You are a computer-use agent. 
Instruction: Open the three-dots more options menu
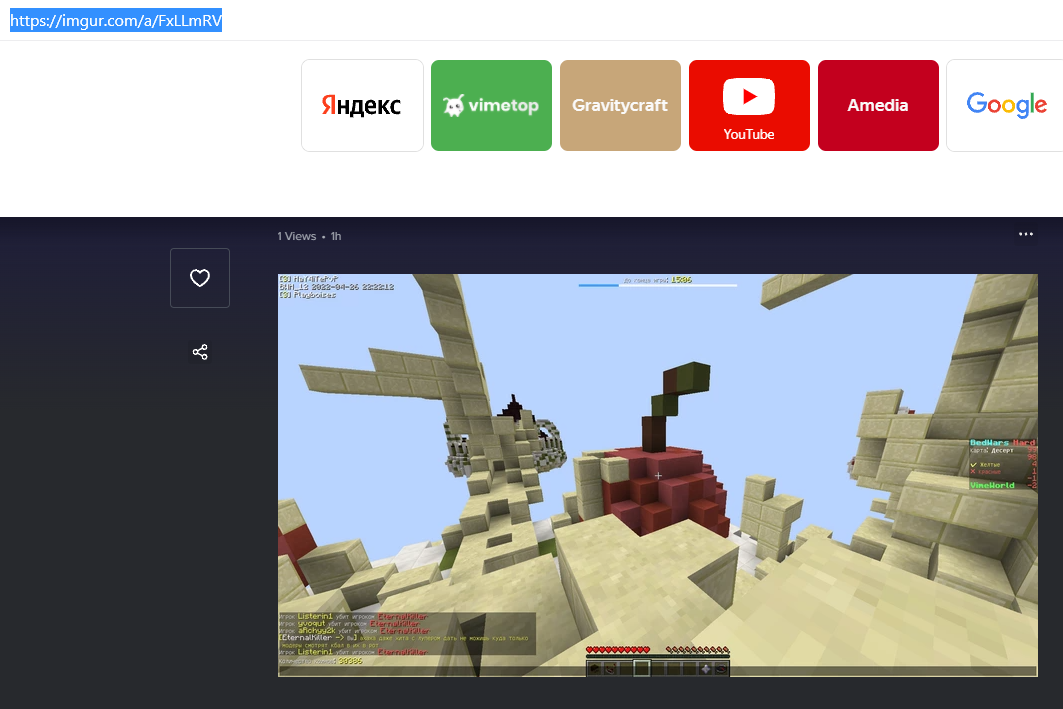point(1026,234)
